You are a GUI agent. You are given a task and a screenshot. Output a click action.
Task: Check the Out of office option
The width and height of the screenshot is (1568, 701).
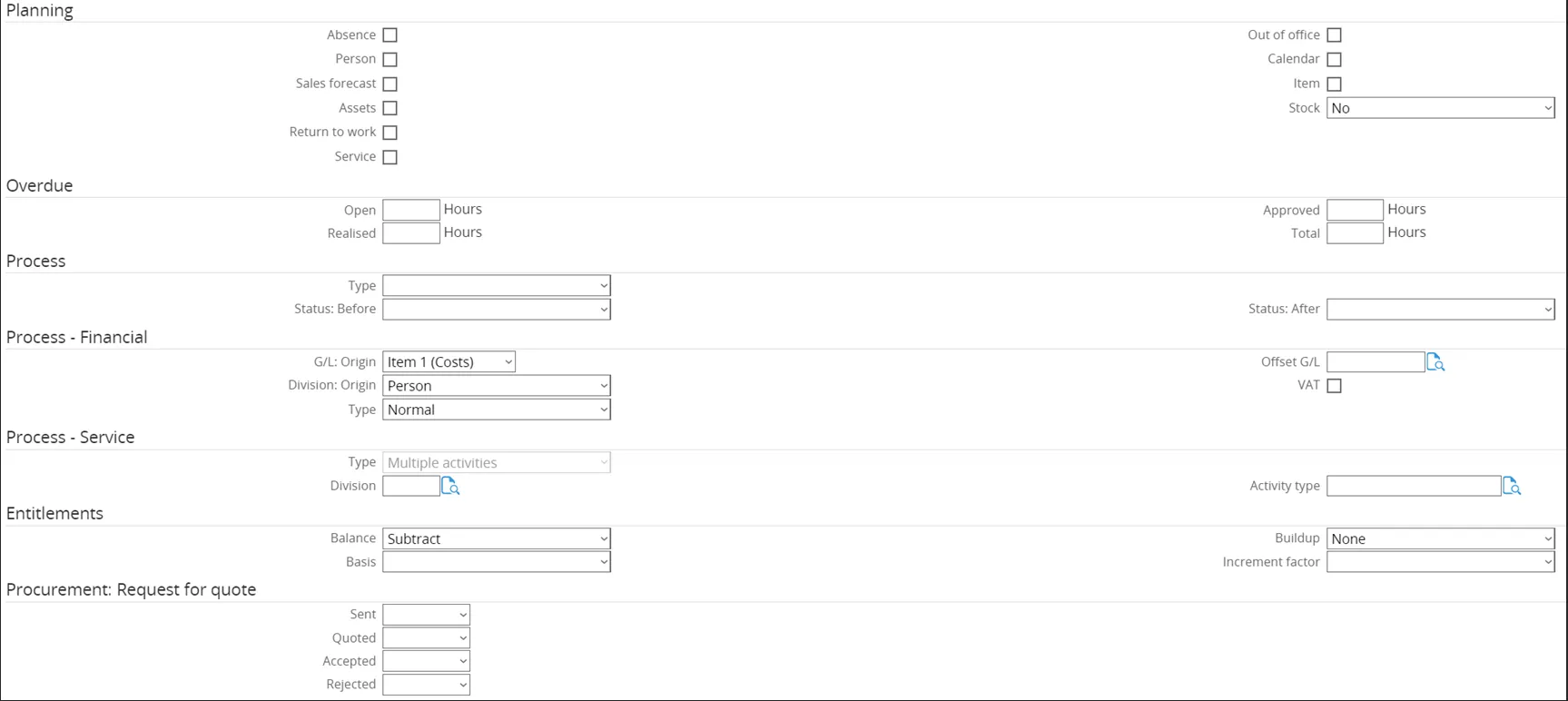pos(1334,35)
